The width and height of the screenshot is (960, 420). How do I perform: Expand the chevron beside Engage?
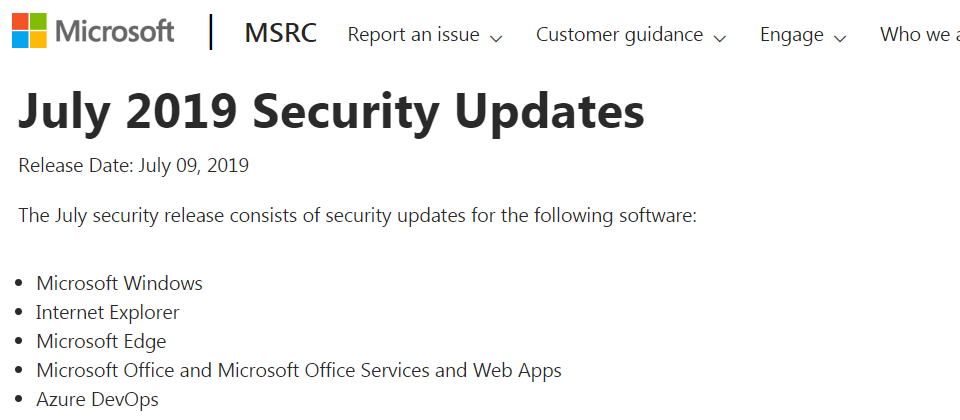[x=841, y=38]
